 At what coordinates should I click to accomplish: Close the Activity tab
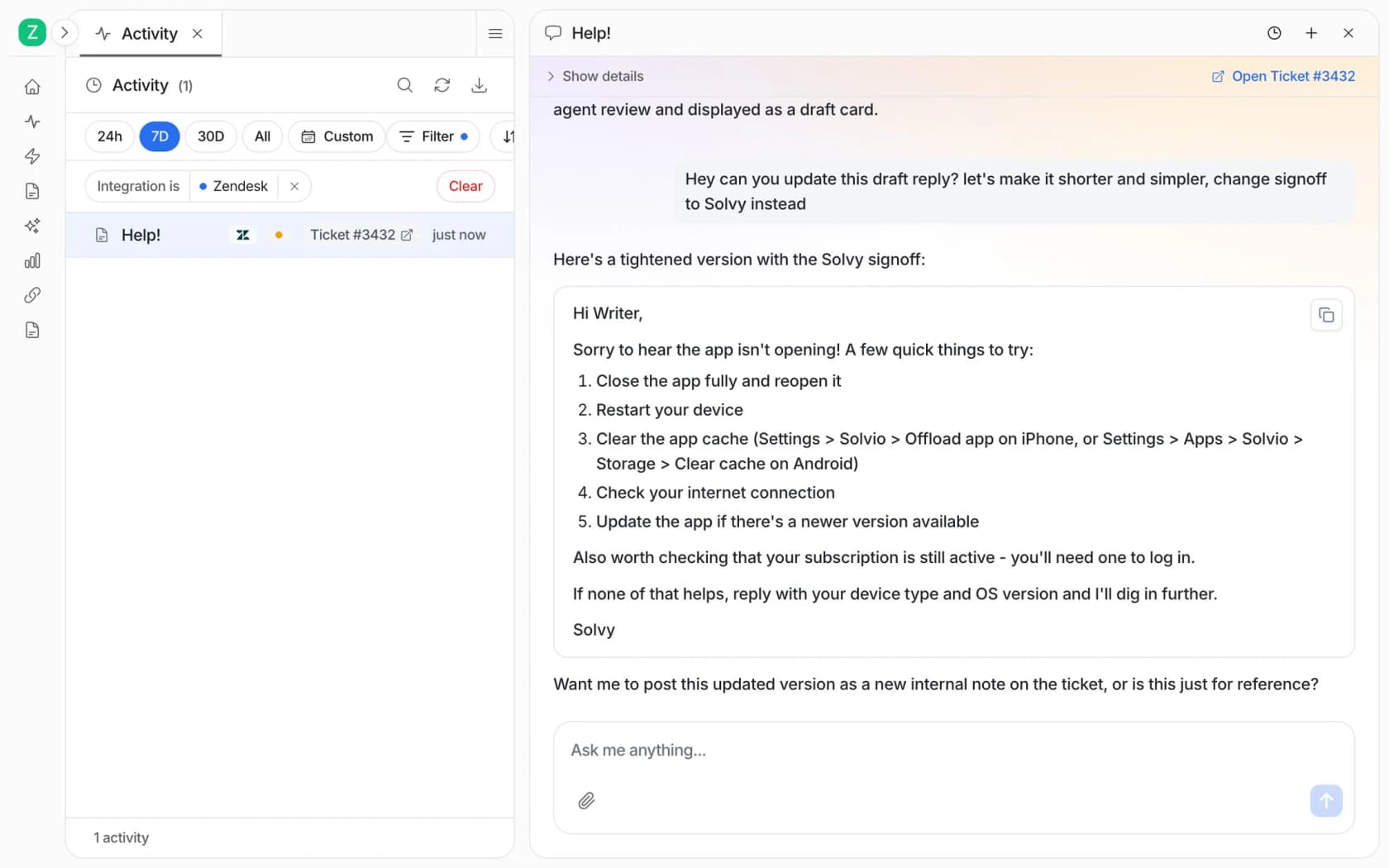click(198, 34)
